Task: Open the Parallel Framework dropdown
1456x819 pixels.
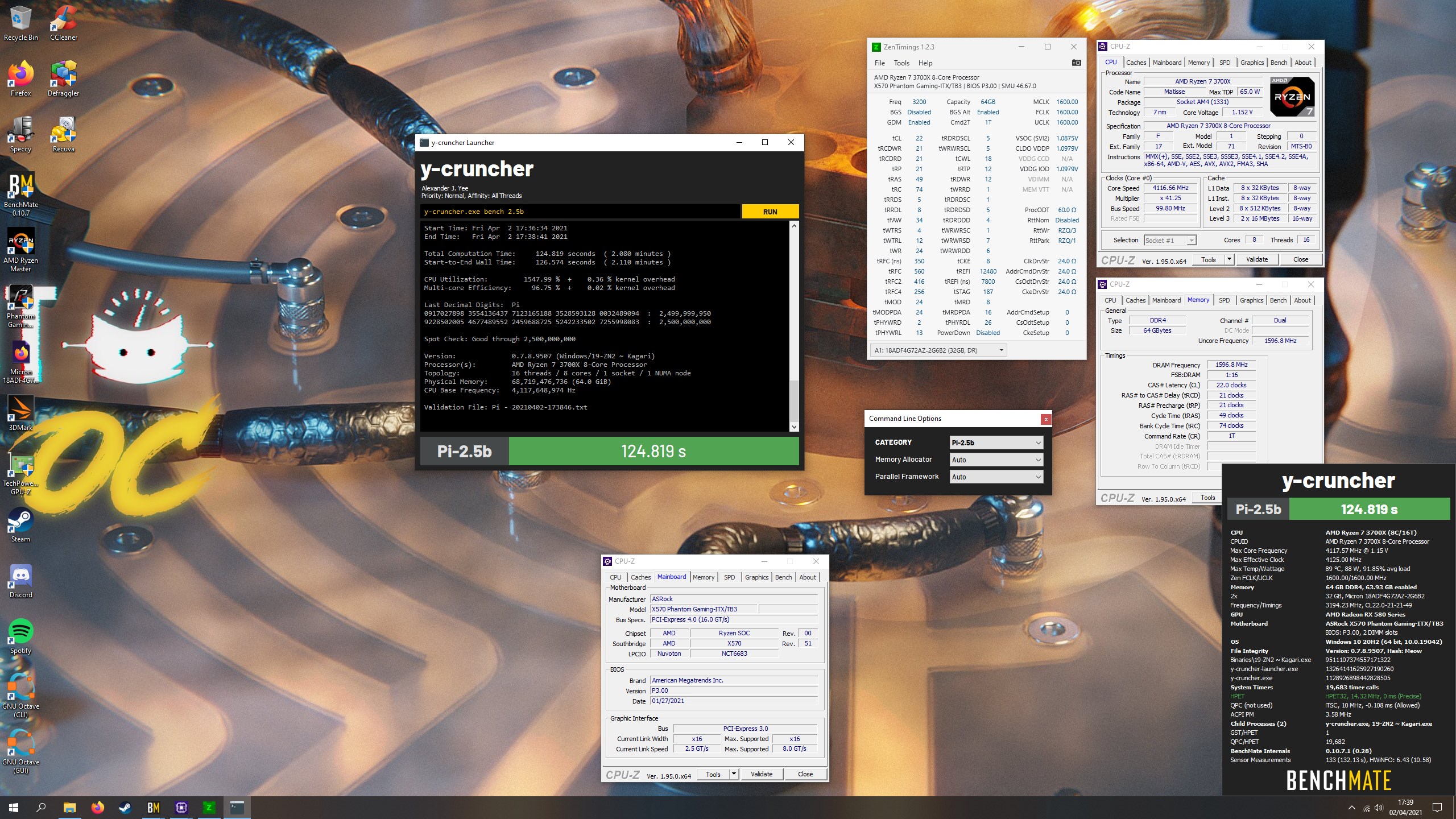Action: 996,477
